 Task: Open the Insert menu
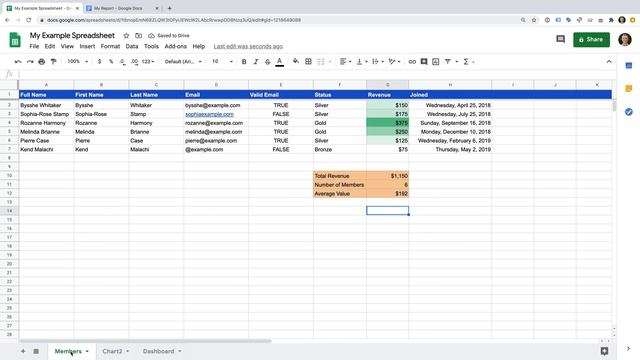tap(87, 47)
